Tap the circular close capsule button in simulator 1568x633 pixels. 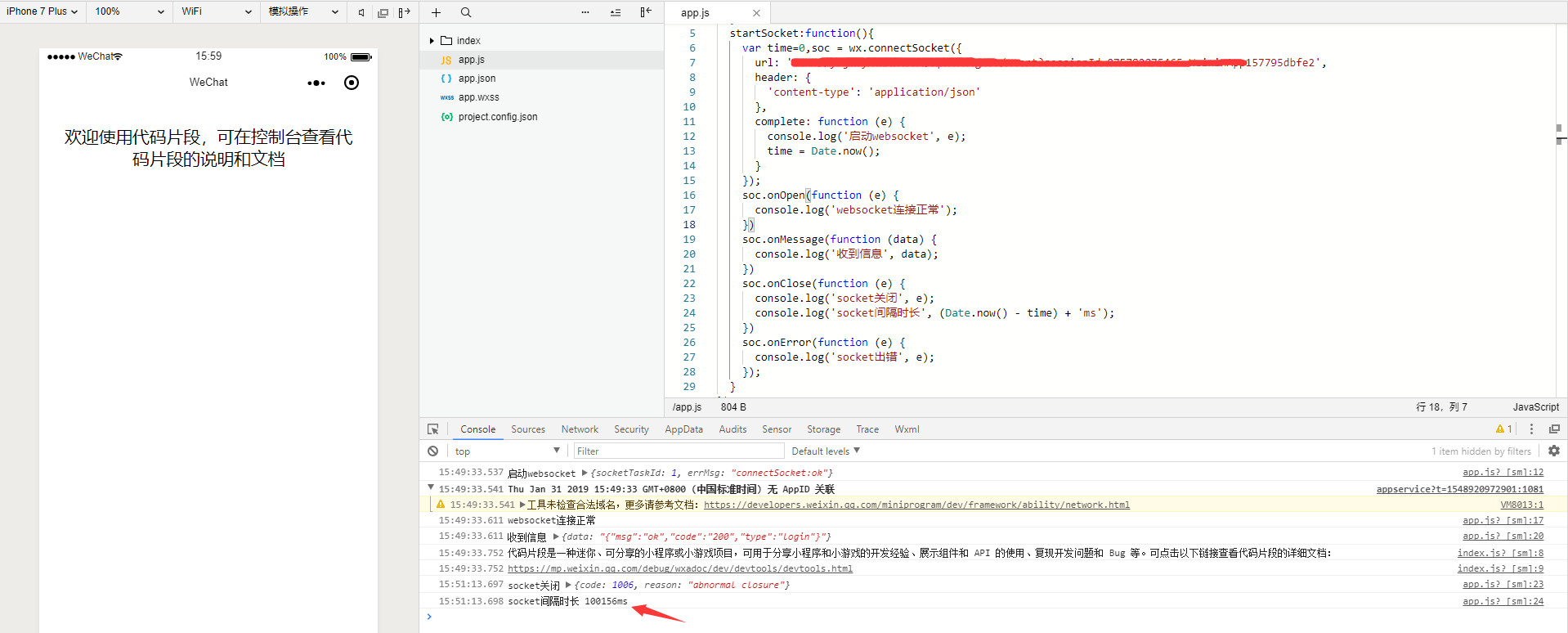pyautogui.click(x=352, y=83)
